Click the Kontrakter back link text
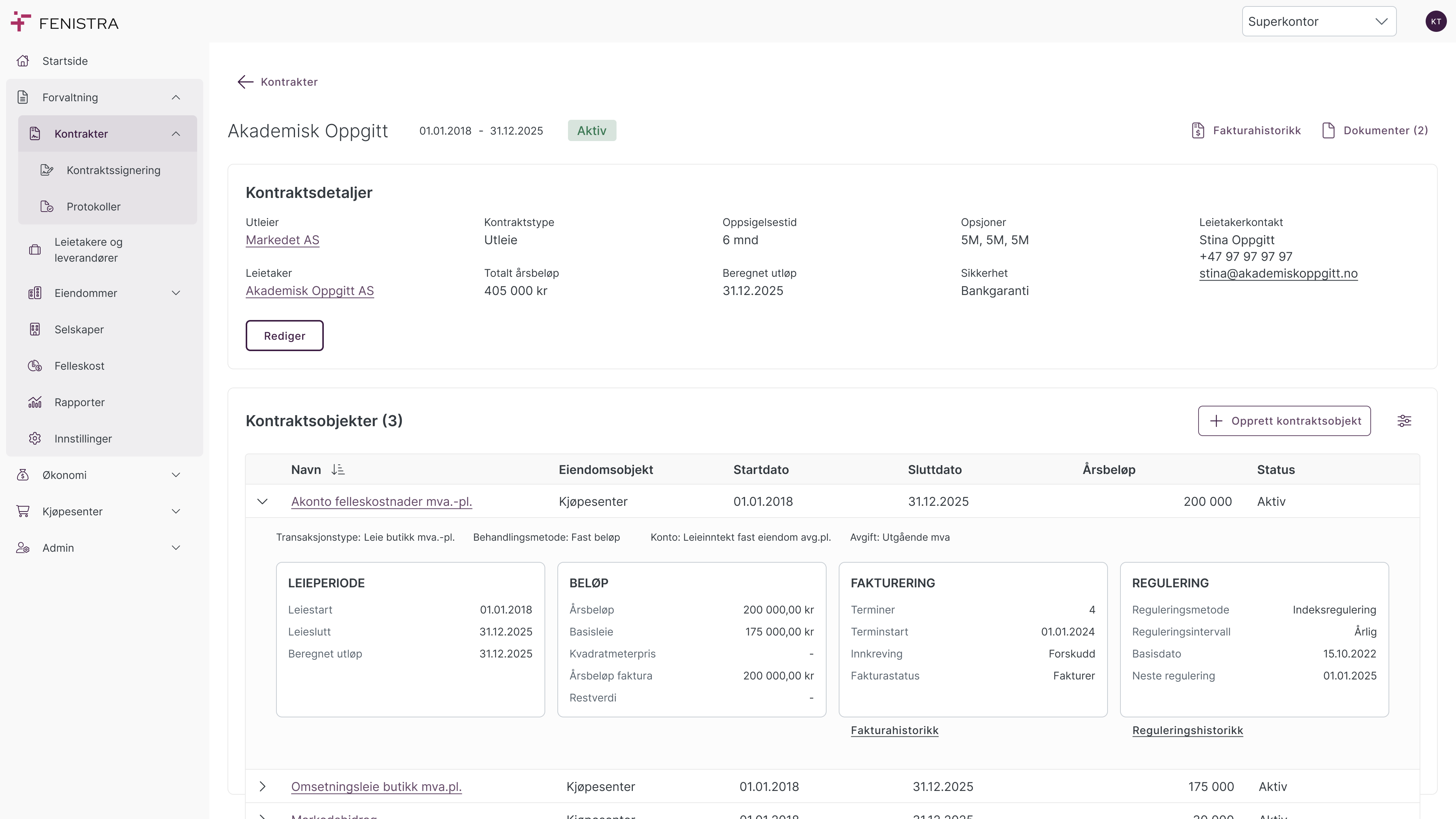 (x=289, y=82)
